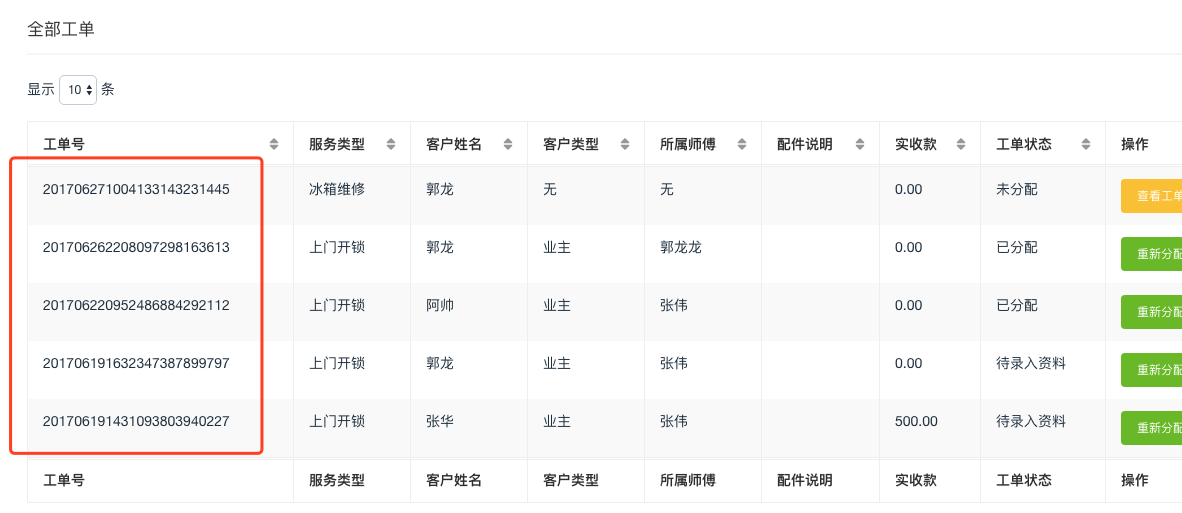Viewport: 1182px width, 513px height.
Task: Click the sort icon next to 配件说明
Action: tap(859, 144)
